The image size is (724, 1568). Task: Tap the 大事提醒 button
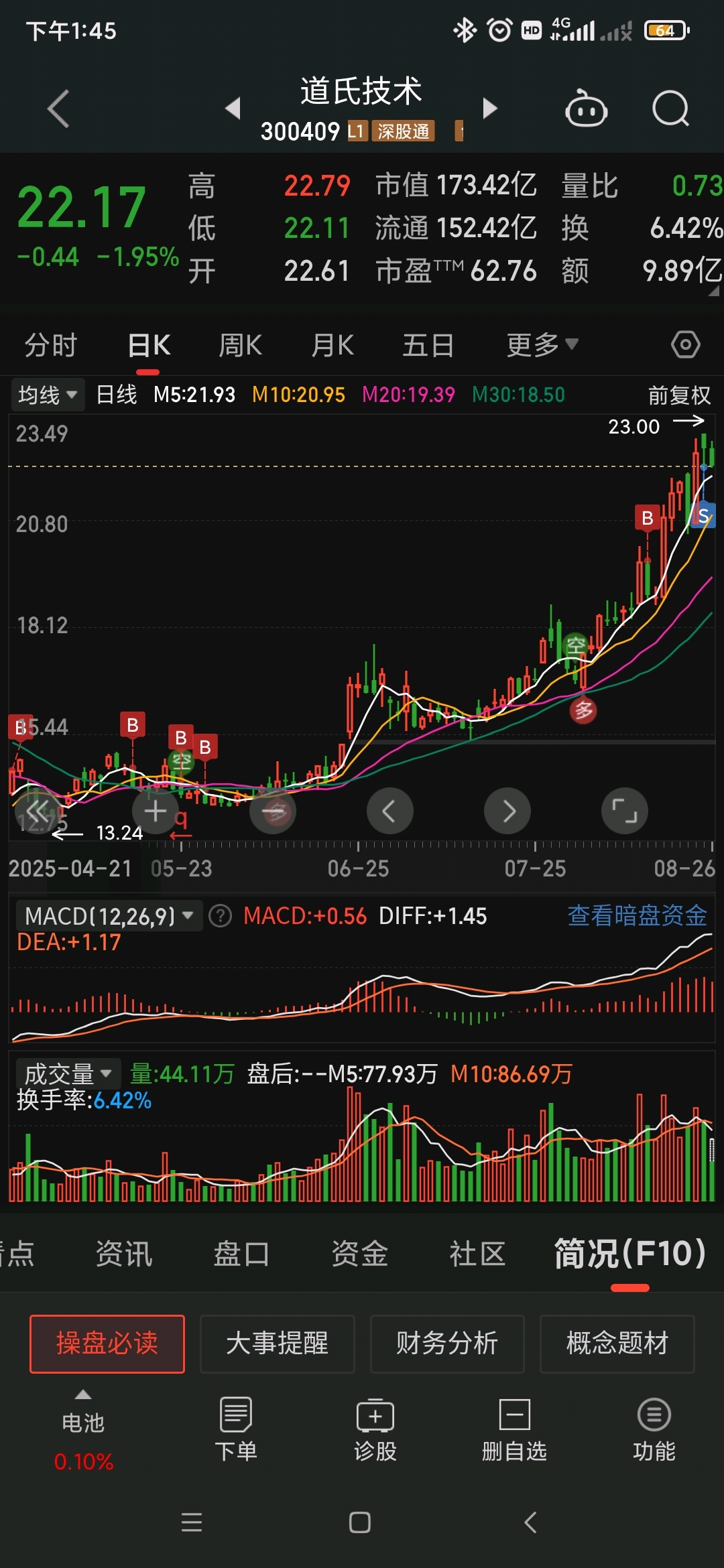pos(277,1344)
